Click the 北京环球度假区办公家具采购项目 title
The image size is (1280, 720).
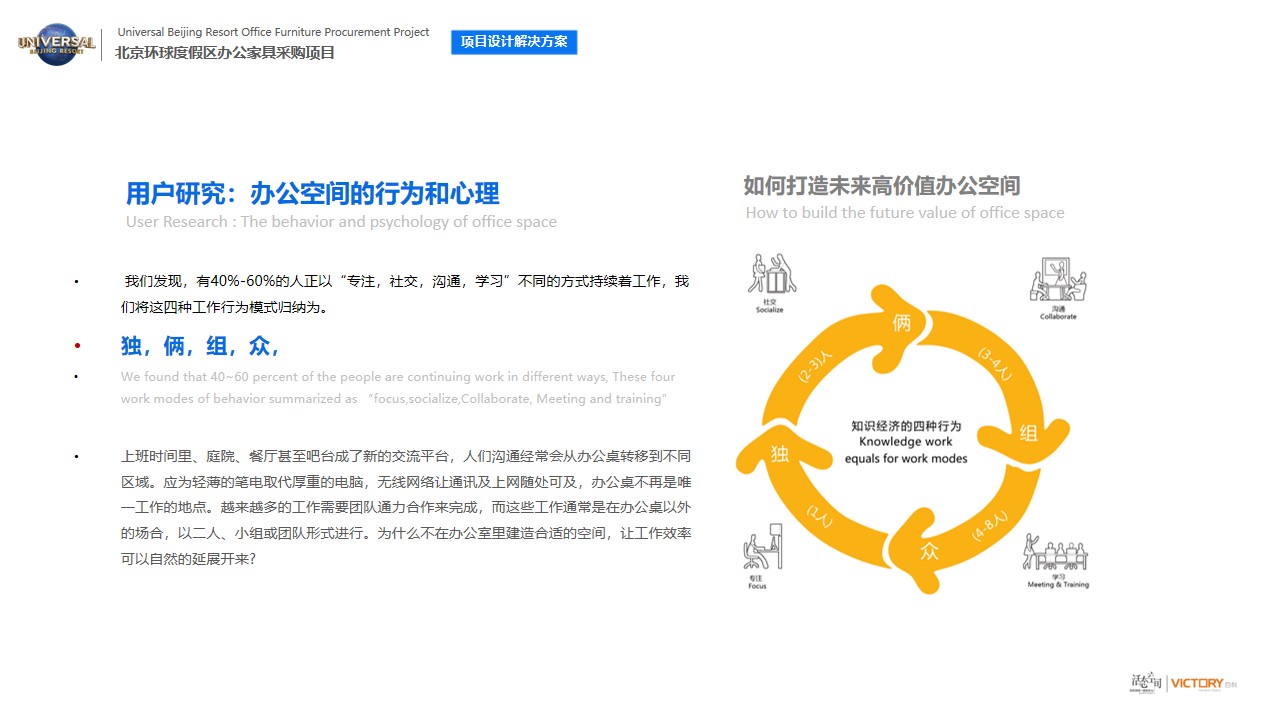(225, 53)
